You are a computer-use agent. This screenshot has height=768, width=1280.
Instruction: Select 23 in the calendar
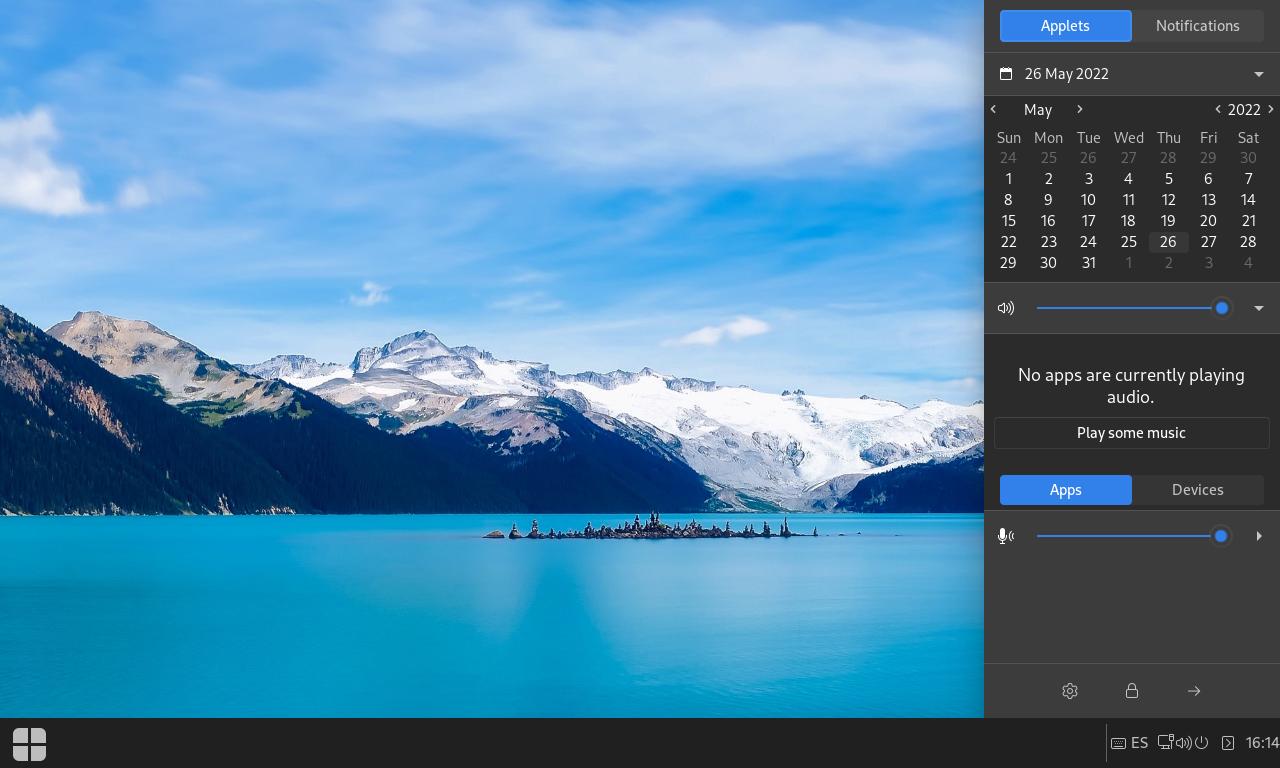click(x=1048, y=242)
